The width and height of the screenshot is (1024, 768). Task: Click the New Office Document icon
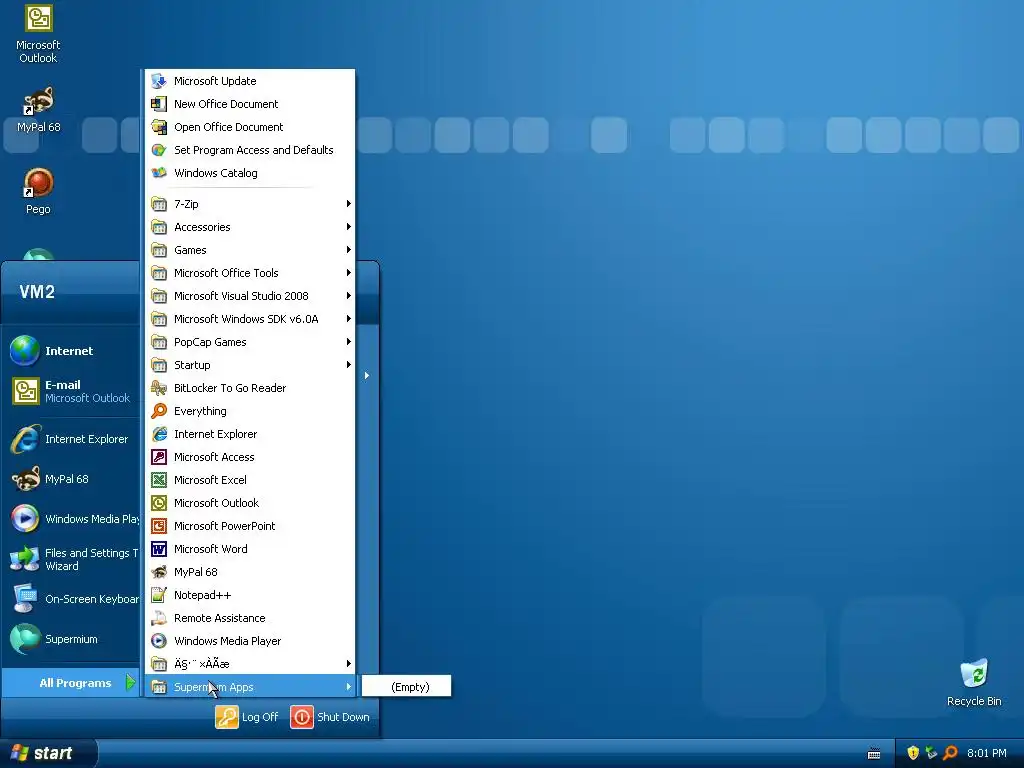[x=159, y=104]
